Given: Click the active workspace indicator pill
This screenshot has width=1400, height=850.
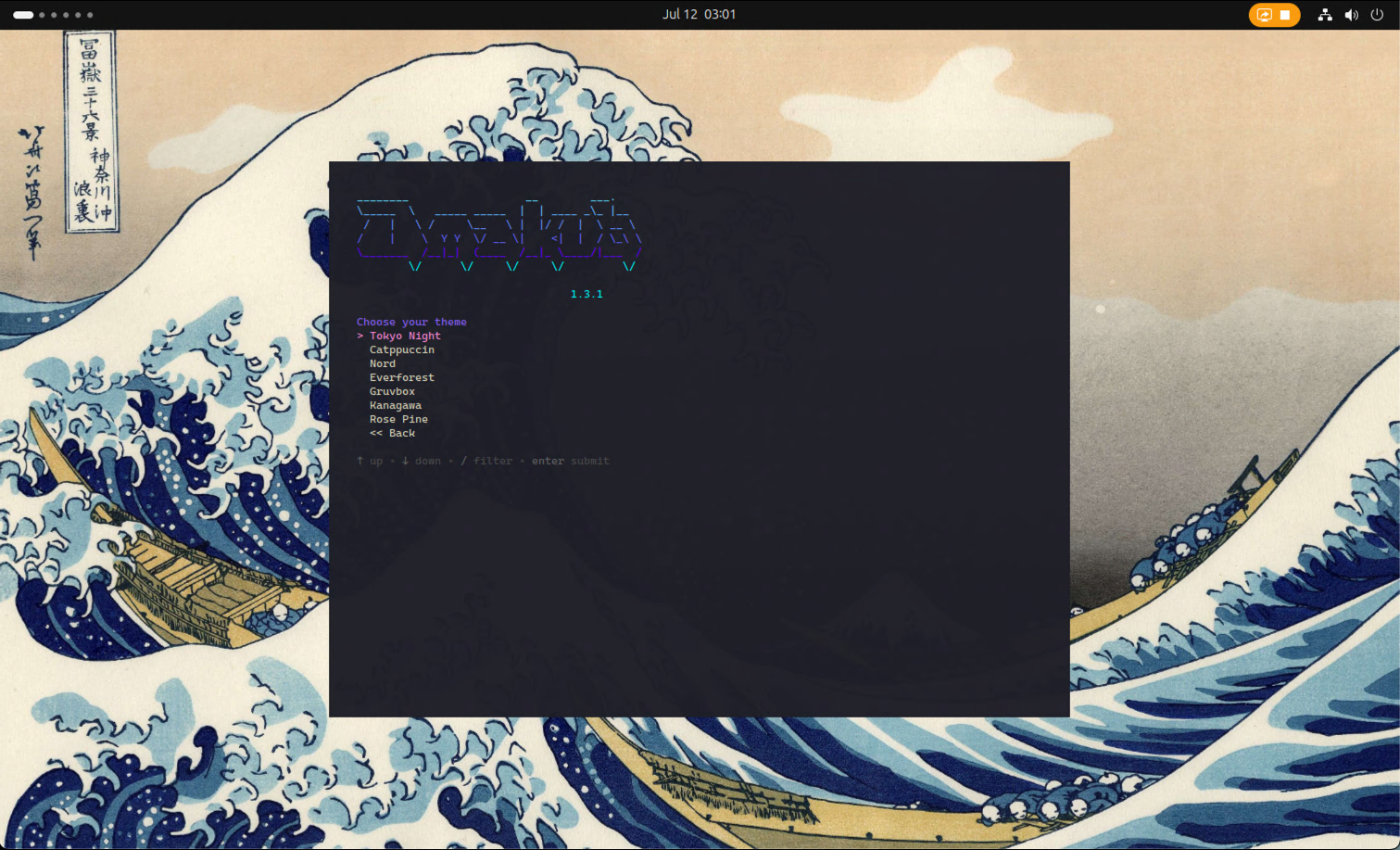Looking at the screenshot, I should (x=23, y=15).
